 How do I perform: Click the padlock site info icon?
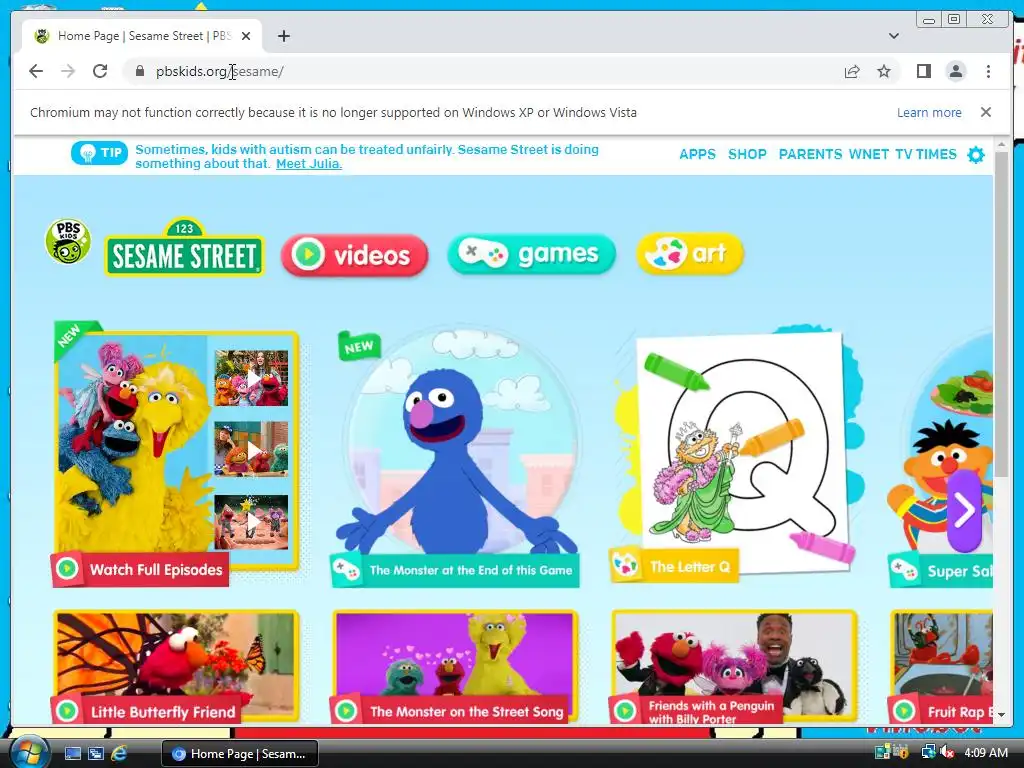[x=140, y=71]
